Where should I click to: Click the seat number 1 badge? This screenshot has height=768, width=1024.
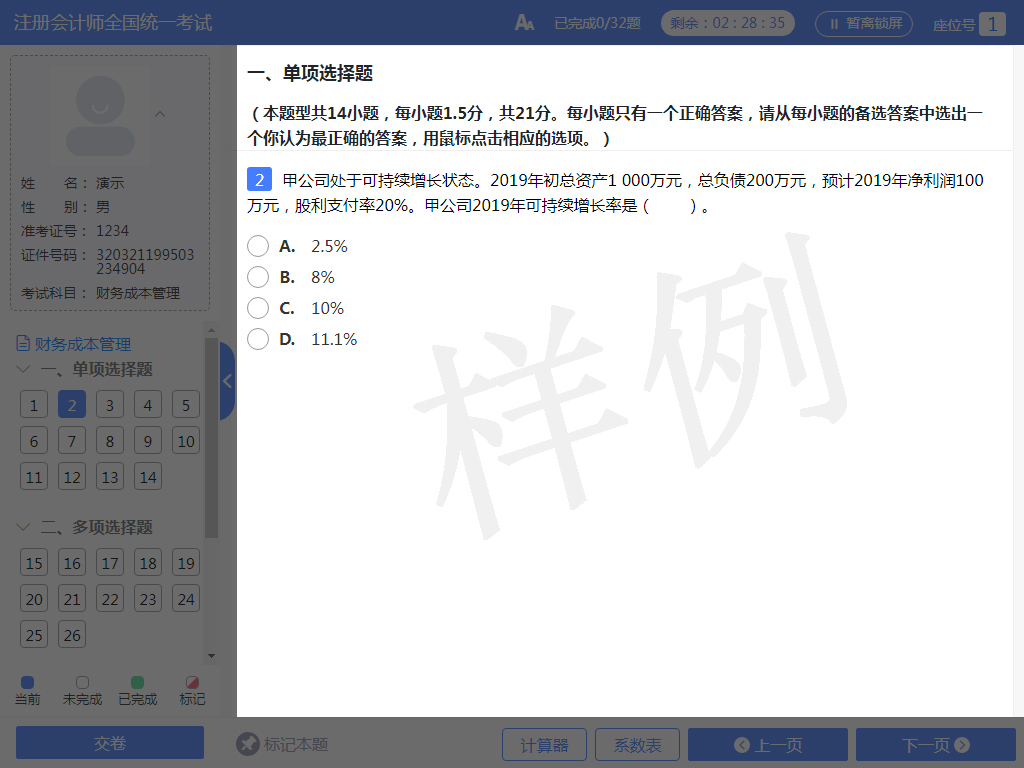pos(992,24)
